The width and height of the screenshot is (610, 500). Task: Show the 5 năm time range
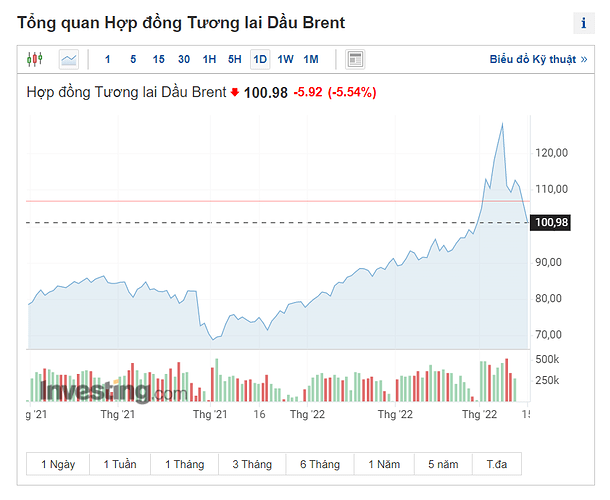tap(445, 464)
